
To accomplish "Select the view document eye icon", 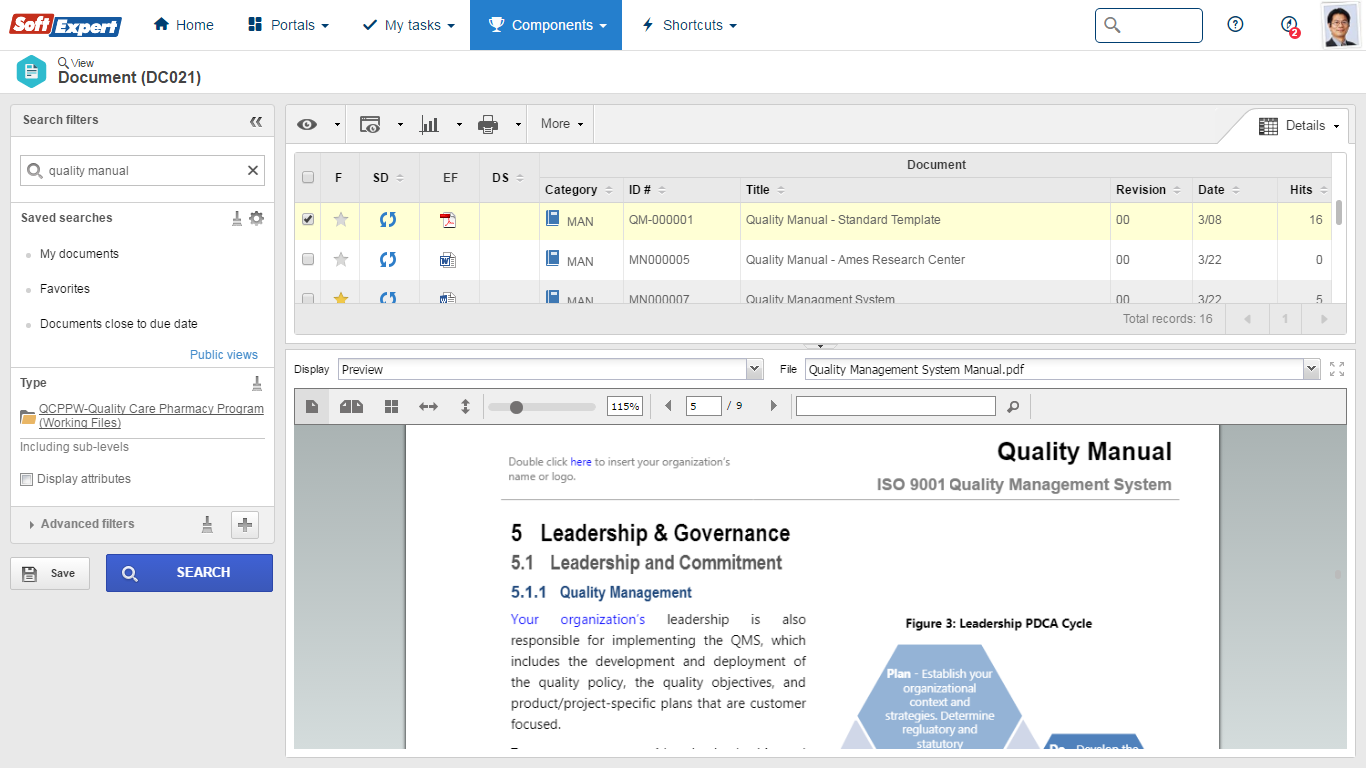I will 305,123.
